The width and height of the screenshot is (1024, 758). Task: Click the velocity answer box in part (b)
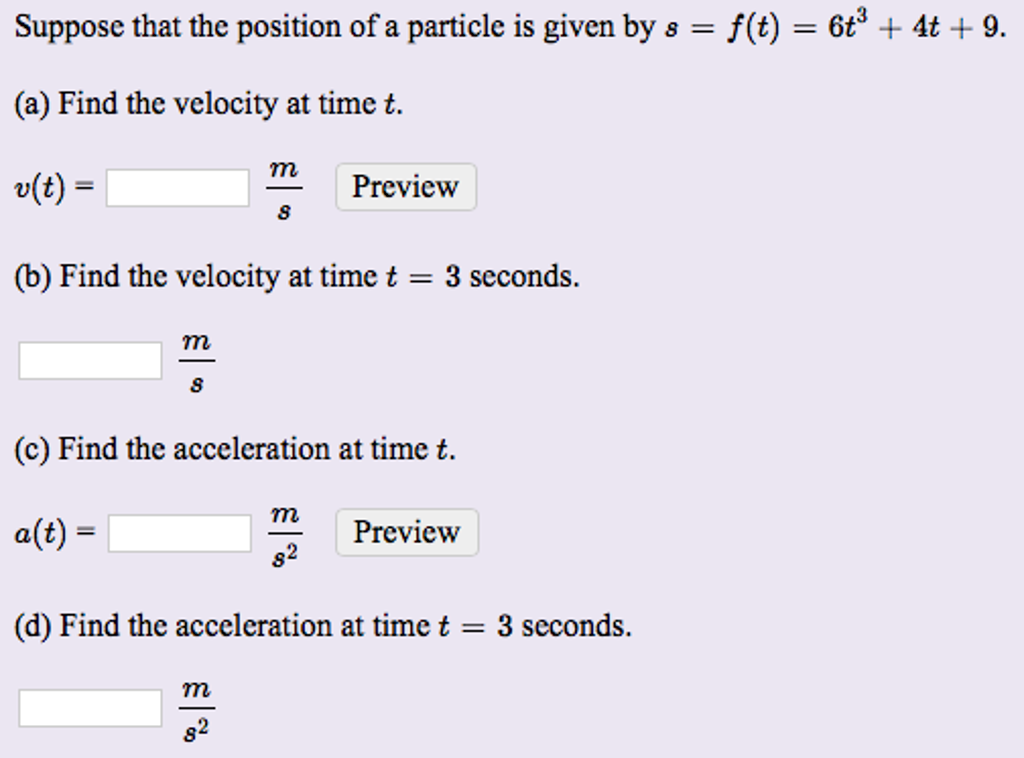pos(89,360)
